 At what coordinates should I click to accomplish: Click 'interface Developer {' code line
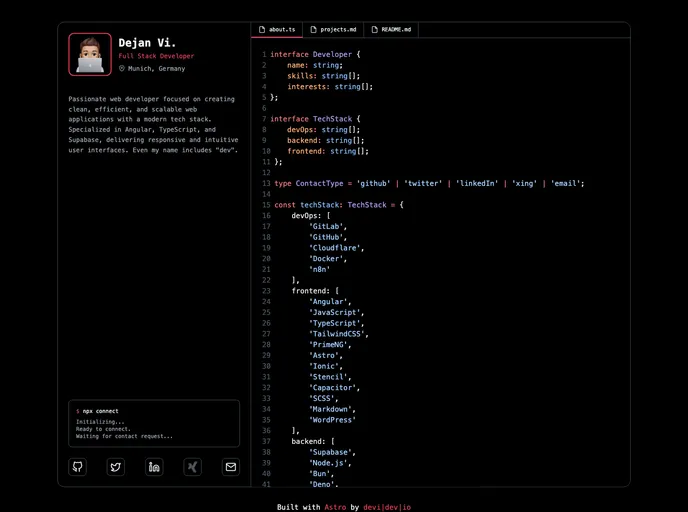pos(315,54)
